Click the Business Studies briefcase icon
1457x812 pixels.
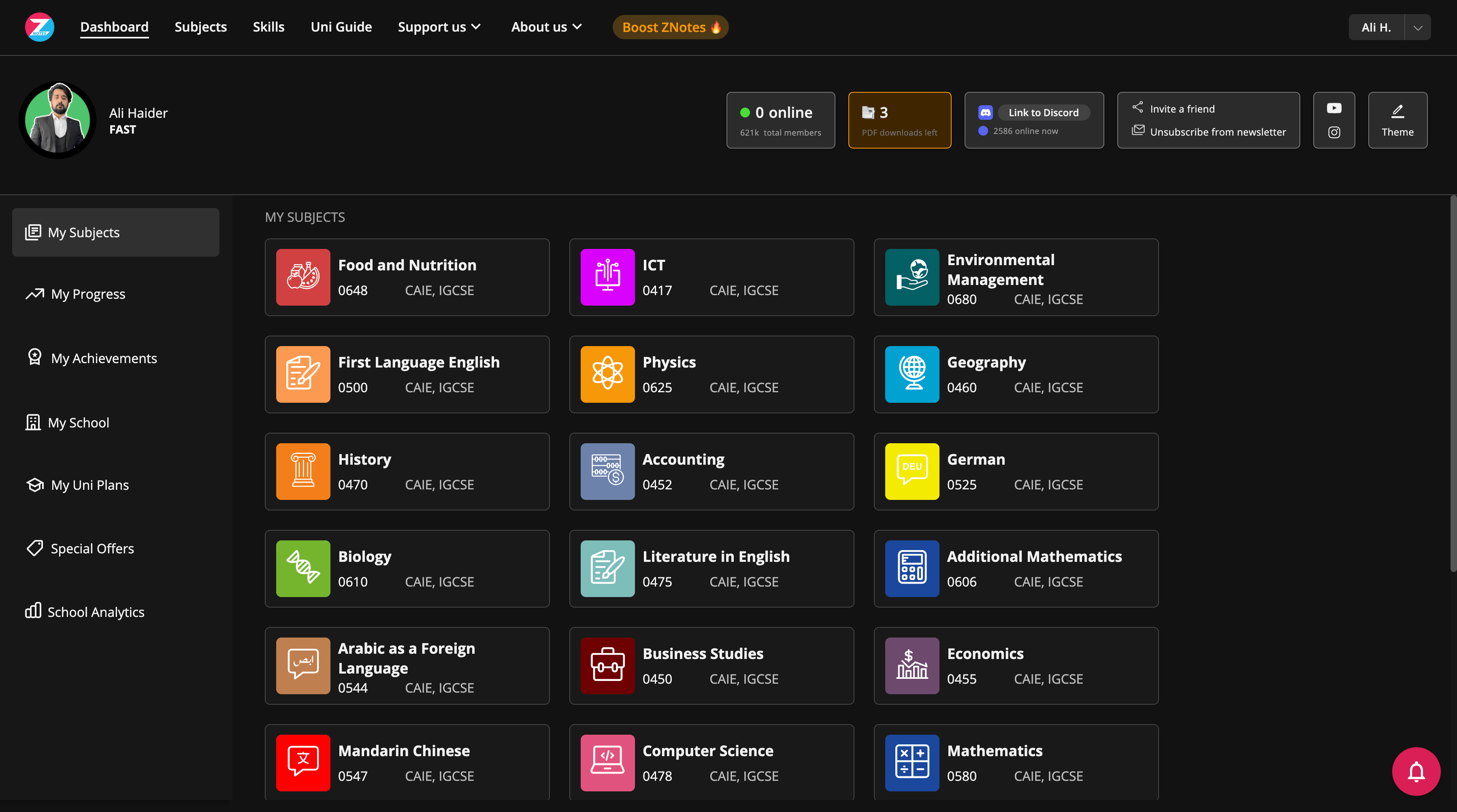pyautogui.click(x=607, y=665)
